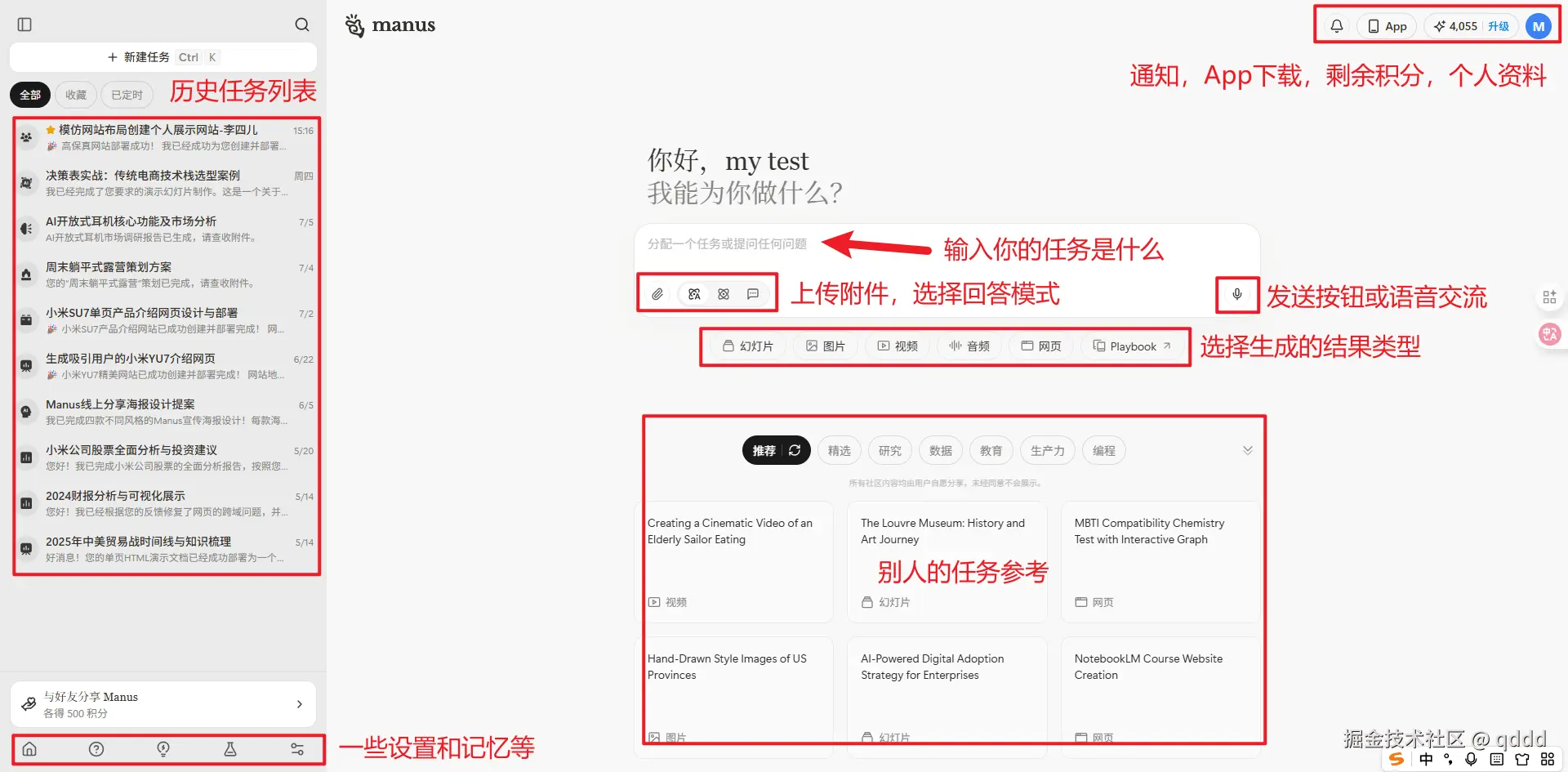
Task: Choose the 音频 output type
Action: click(969, 346)
